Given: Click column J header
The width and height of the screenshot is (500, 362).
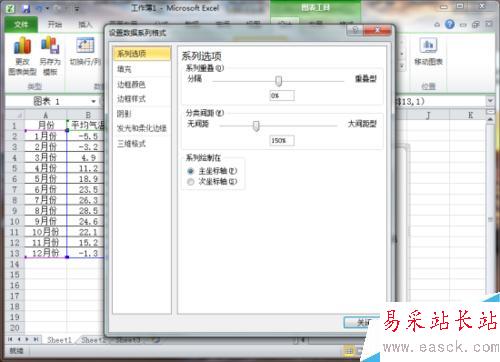Looking at the screenshot, I should 428,115.
